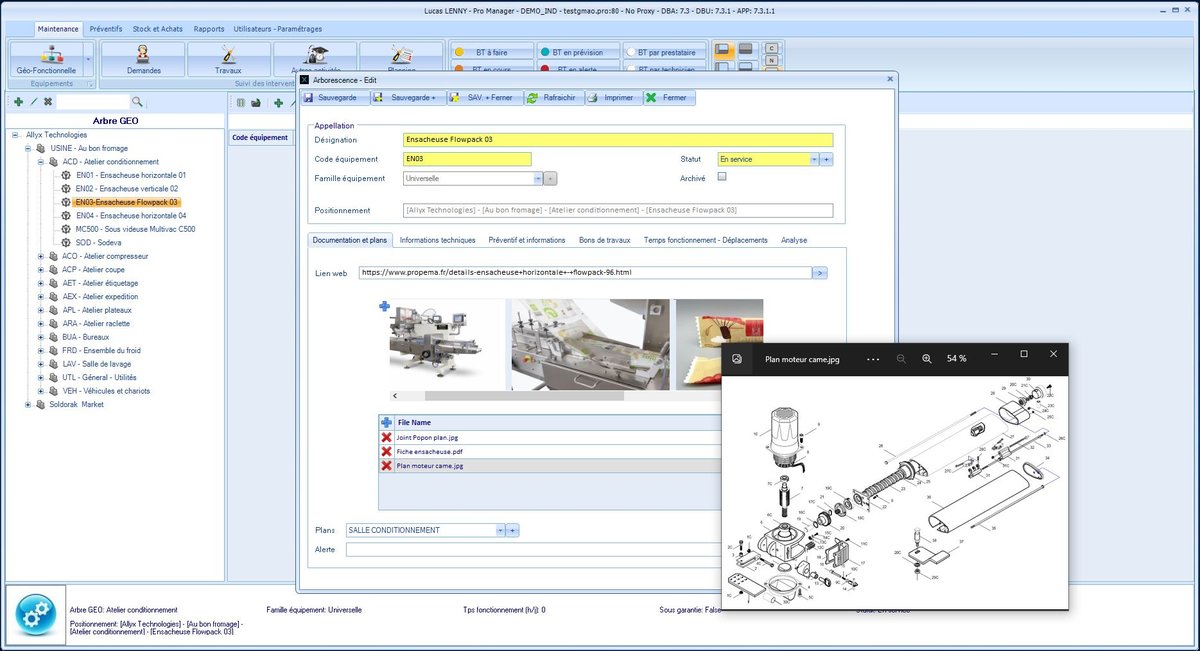Collapse the Allyx Technologies tree node
This screenshot has width=1200, height=651.
(15, 135)
